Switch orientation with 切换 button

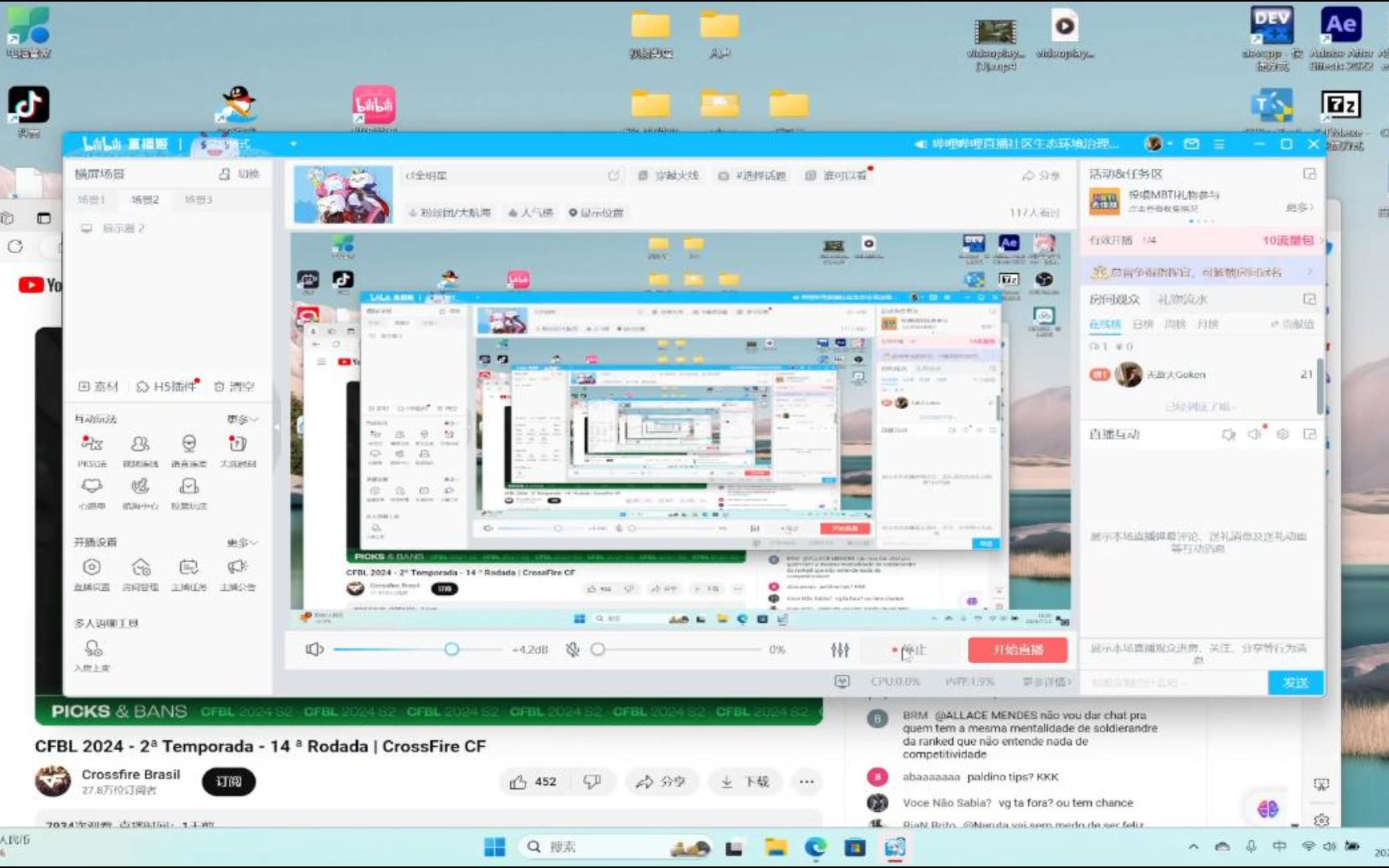[240, 174]
